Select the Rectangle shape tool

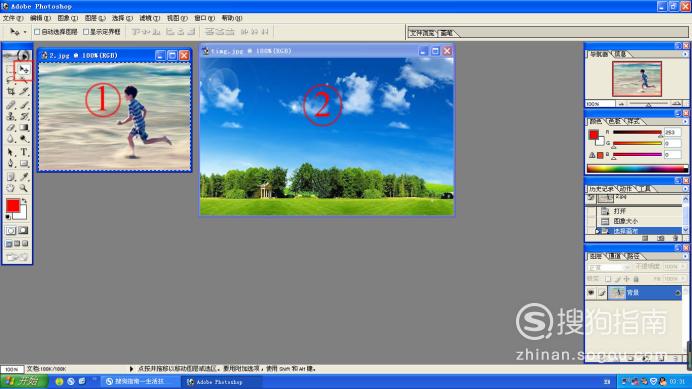coord(23,164)
